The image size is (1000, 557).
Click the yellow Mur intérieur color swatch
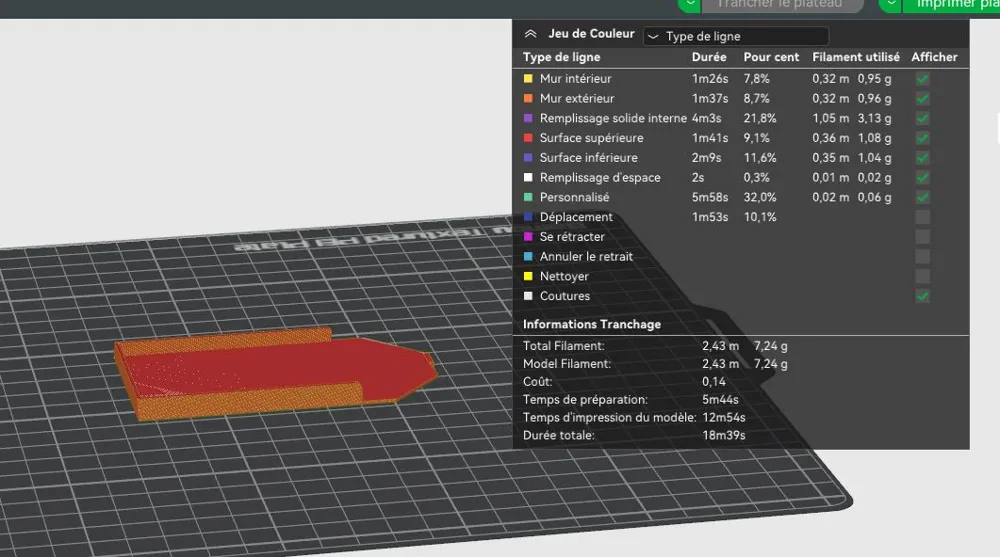point(528,78)
